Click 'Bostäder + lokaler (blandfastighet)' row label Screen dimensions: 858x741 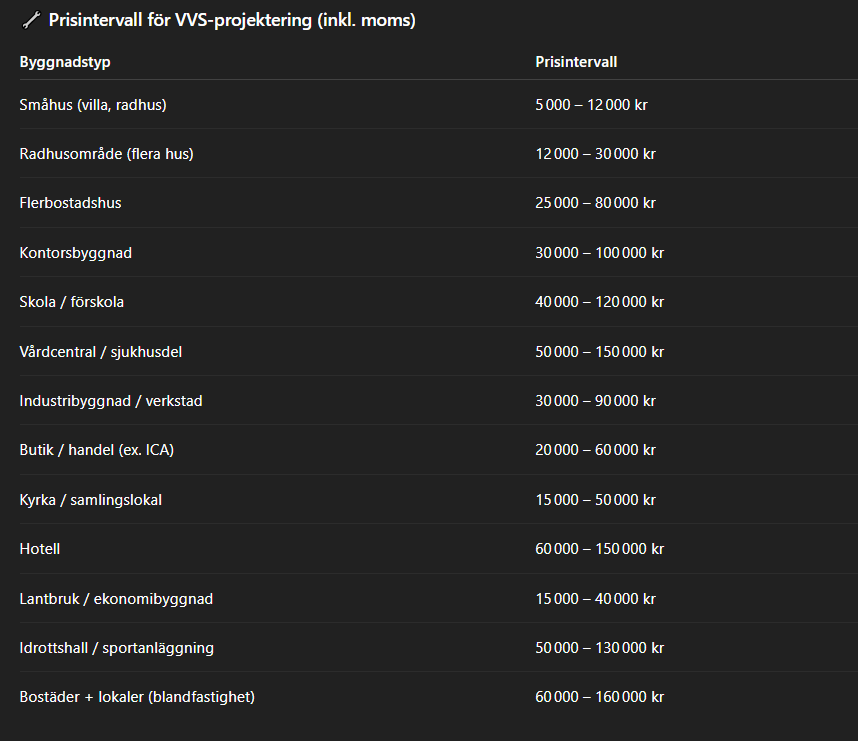pos(137,697)
